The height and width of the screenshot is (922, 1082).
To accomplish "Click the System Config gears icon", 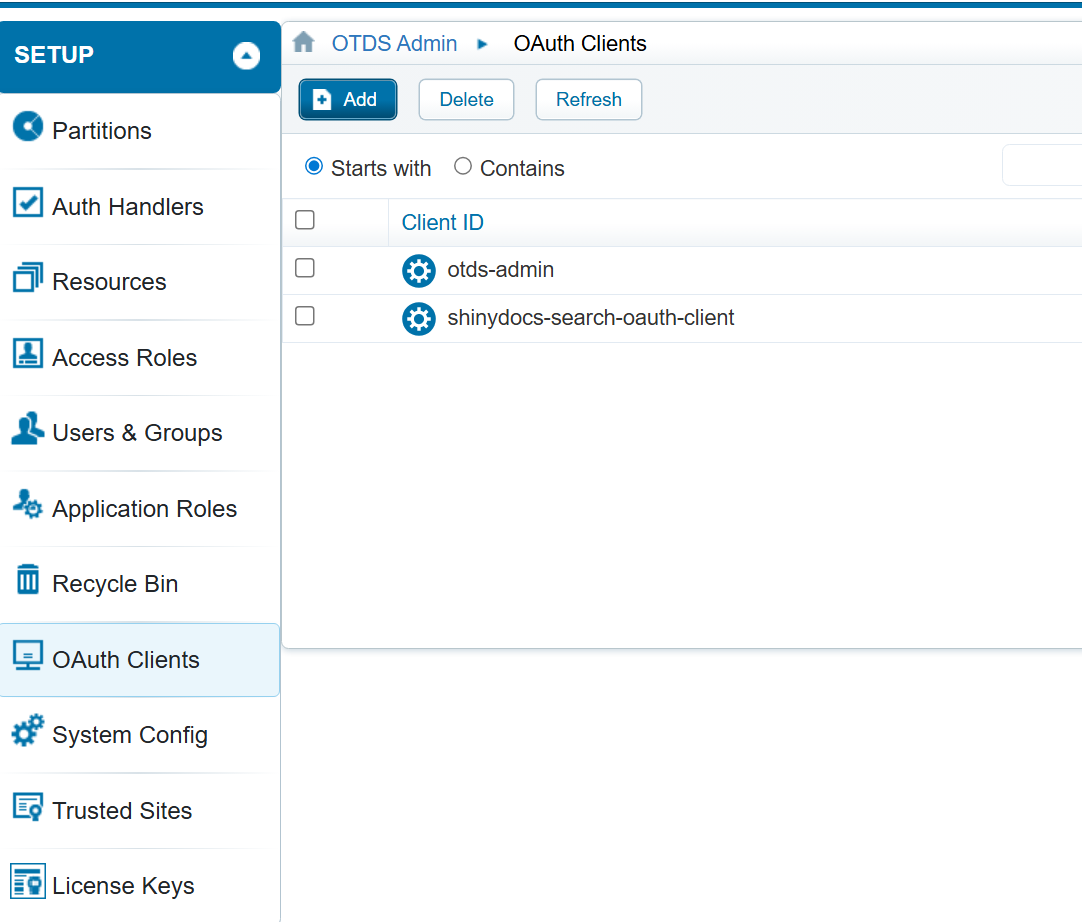I will tap(28, 731).
